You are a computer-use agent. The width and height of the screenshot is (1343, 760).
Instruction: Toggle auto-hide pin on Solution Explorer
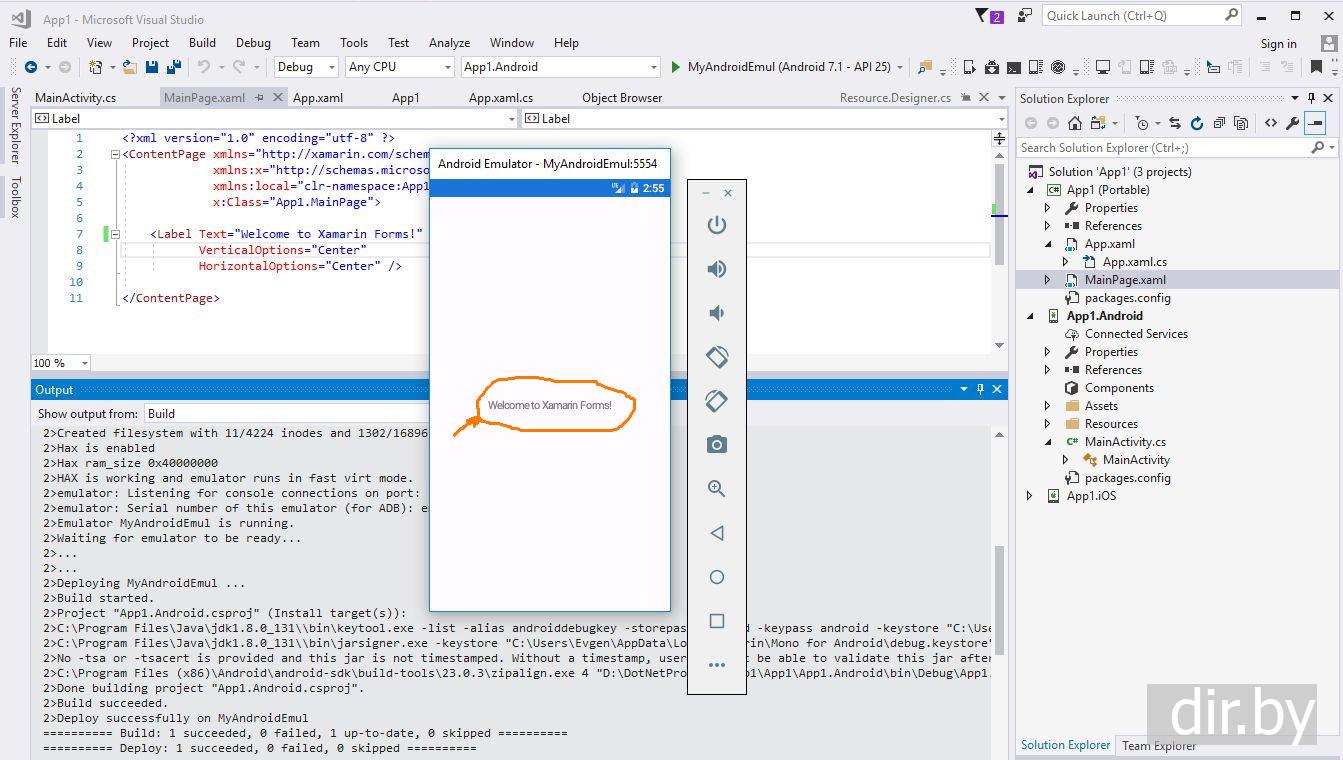click(x=1311, y=98)
